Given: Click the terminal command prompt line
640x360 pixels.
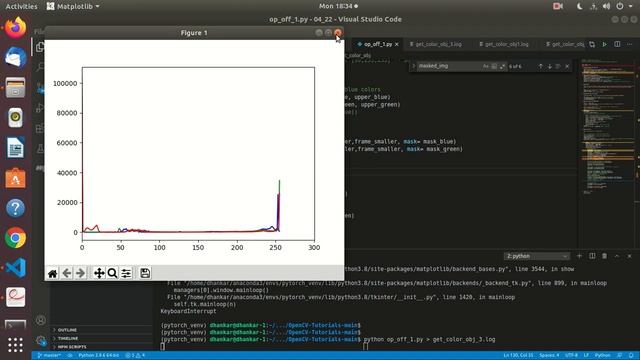Looking at the screenshot, I should [x=328, y=339].
